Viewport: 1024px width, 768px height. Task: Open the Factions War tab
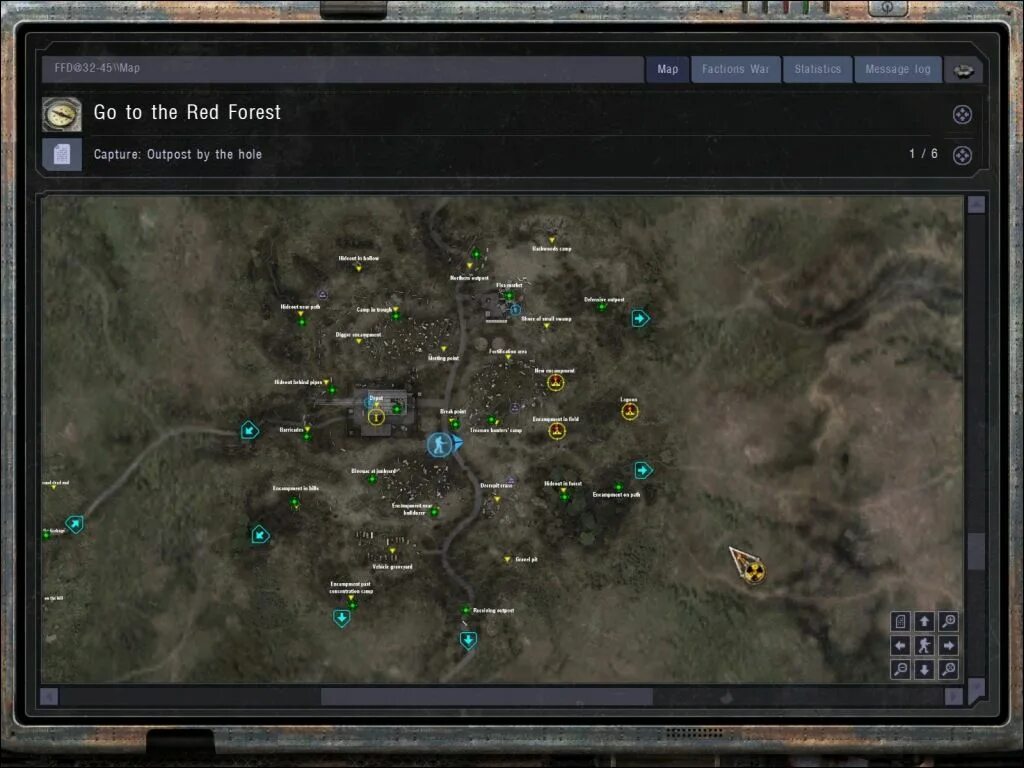click(x=735, y=69)
